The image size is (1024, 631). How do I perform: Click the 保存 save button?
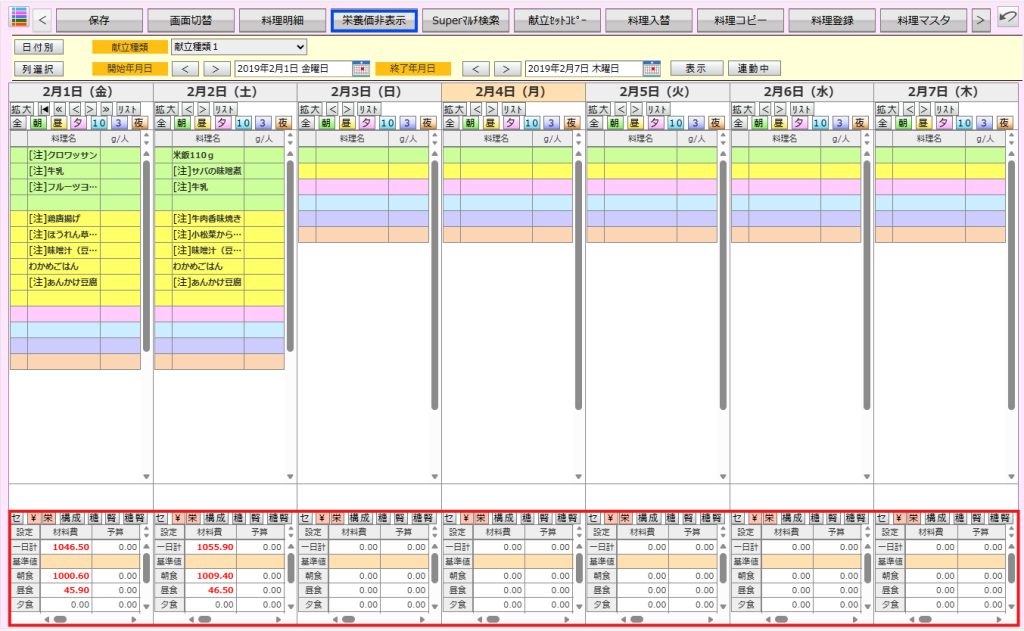[99, 20]
